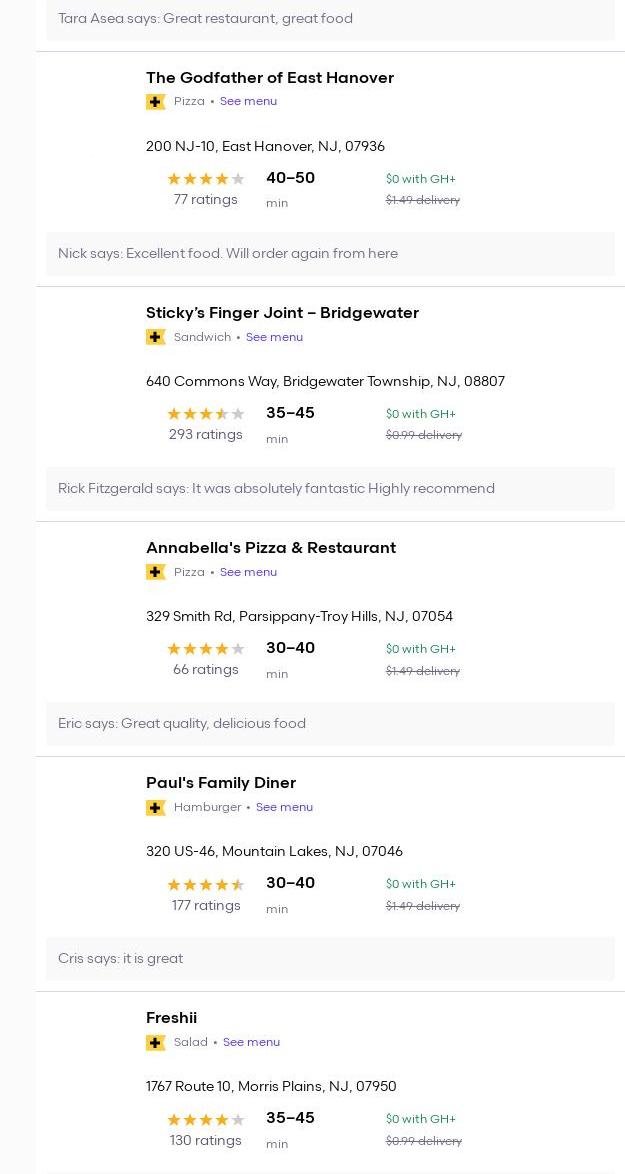The width and height of the screenshot is (625, 1174).
Task: Go to Paul's Family Diner restaurant page
Action: point(221,783)
